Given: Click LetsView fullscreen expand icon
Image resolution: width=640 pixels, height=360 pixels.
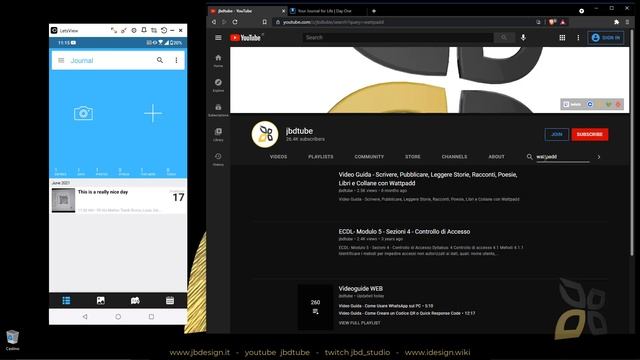Looking at the screenshot, I should (x=113, y=30).
